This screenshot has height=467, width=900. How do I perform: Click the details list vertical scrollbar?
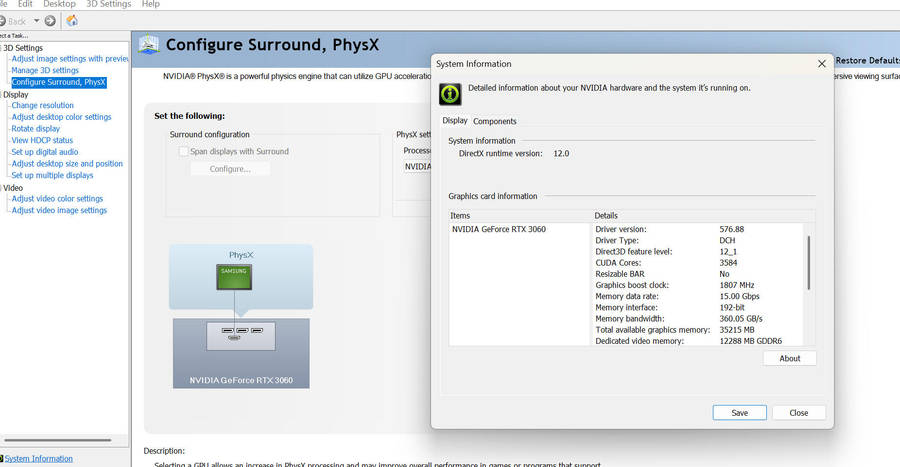click(x=808, y=262)
